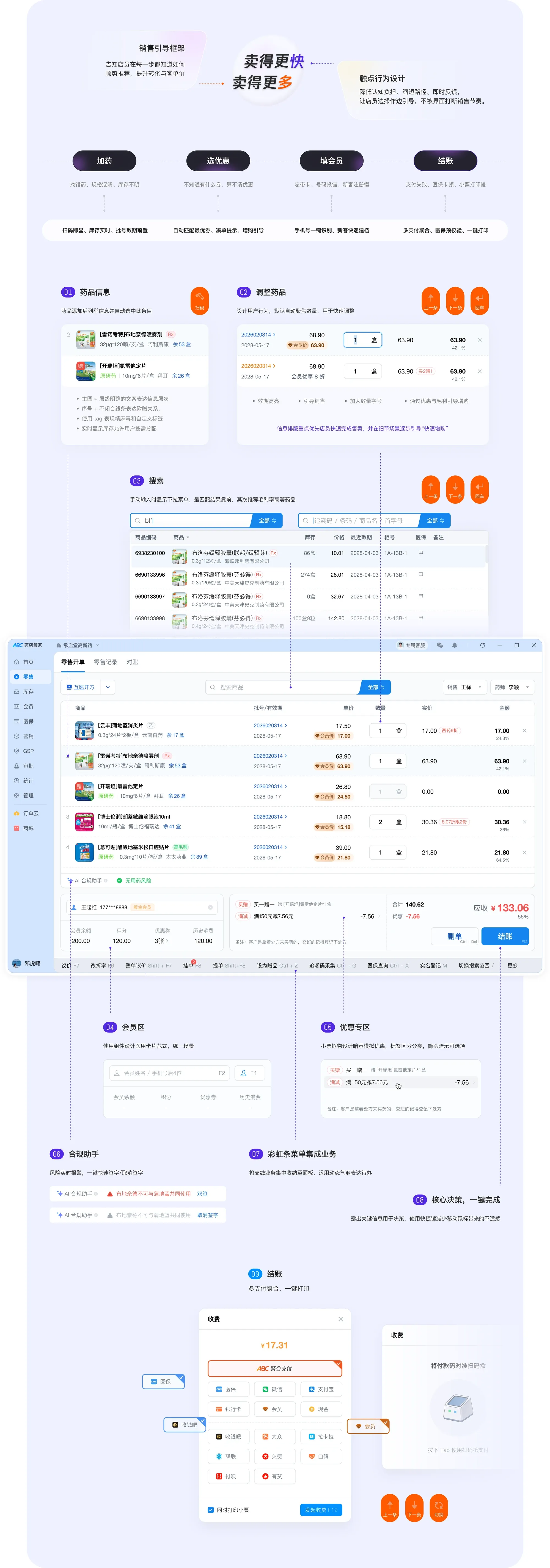Click the 删单 button

(x=455, y=936)
